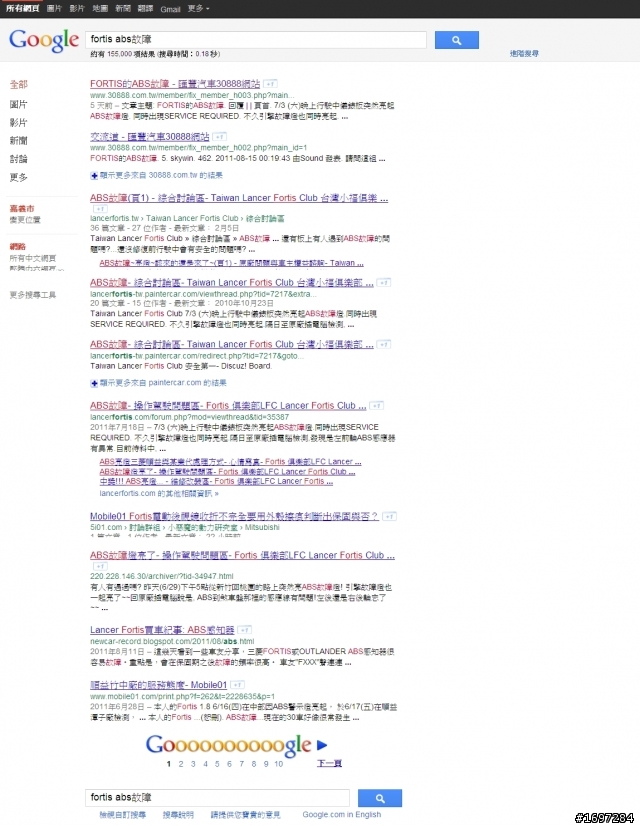This screenshot has height=826, width=640.
Task: Click 檢視自訂搜尋 link at bottom
Action: [x=122, y=815]
